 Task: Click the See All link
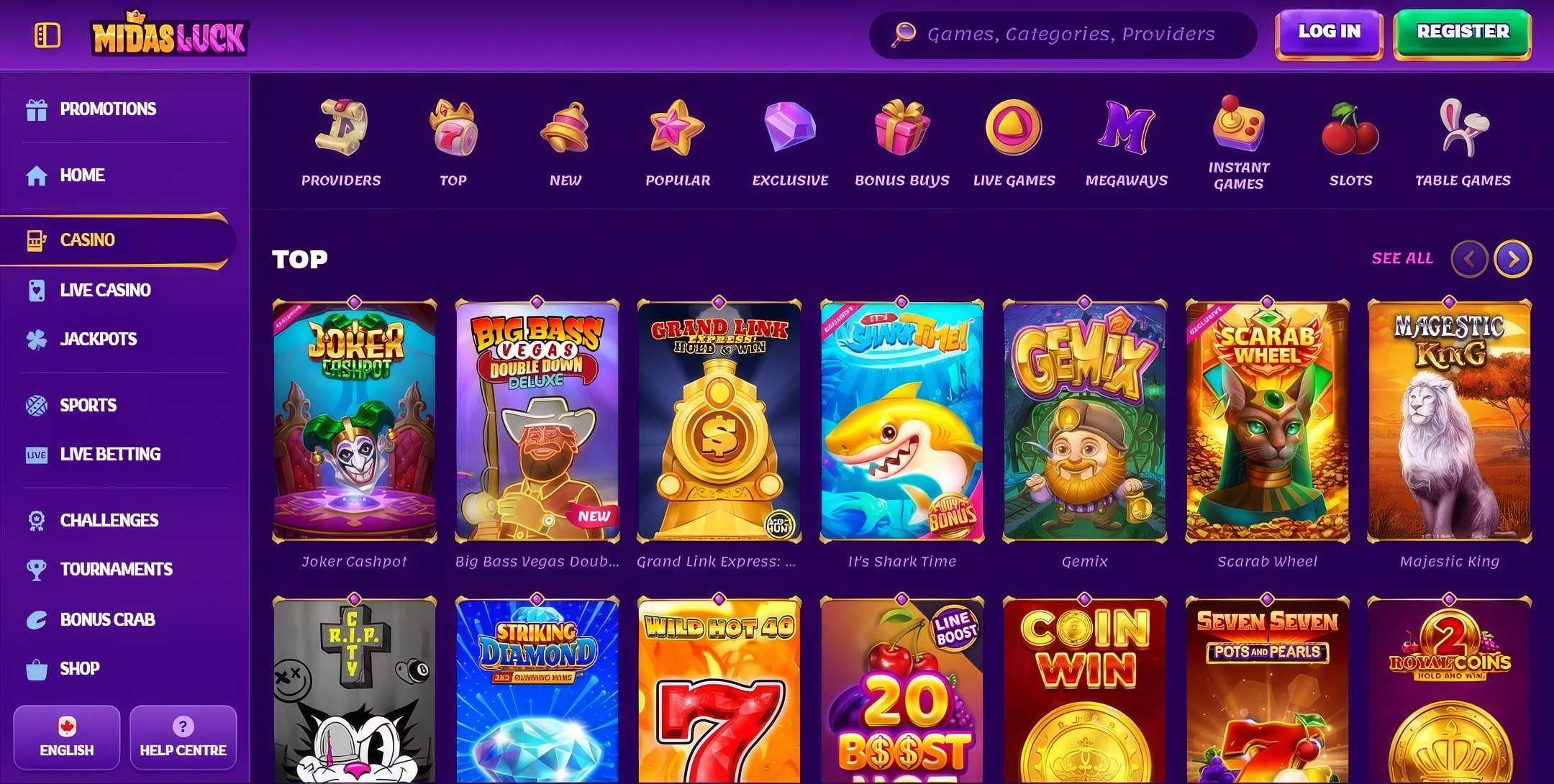point(1402,258)
